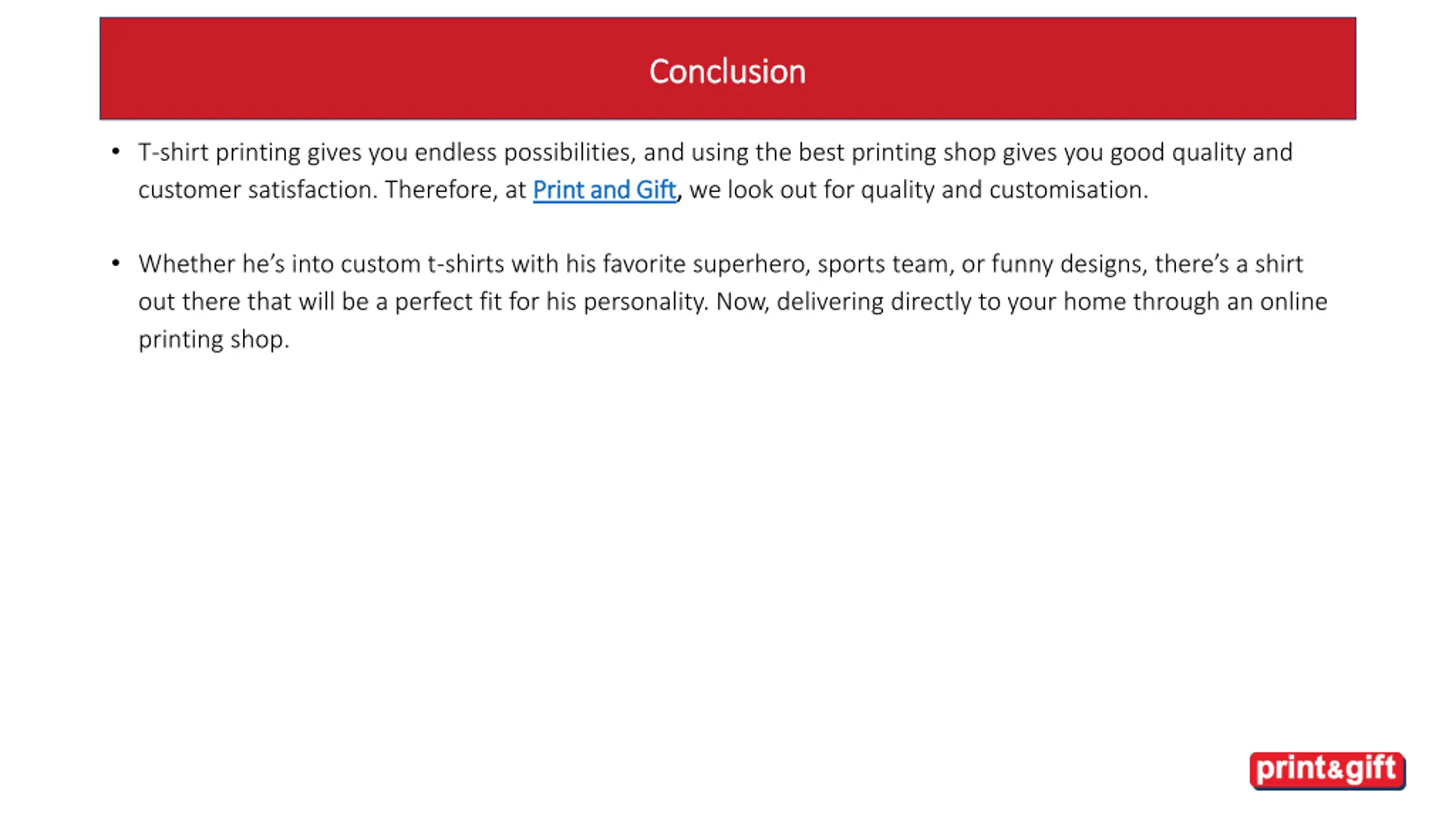
Task: Click the print&gift logo
Action: (x=1327, y=771)
